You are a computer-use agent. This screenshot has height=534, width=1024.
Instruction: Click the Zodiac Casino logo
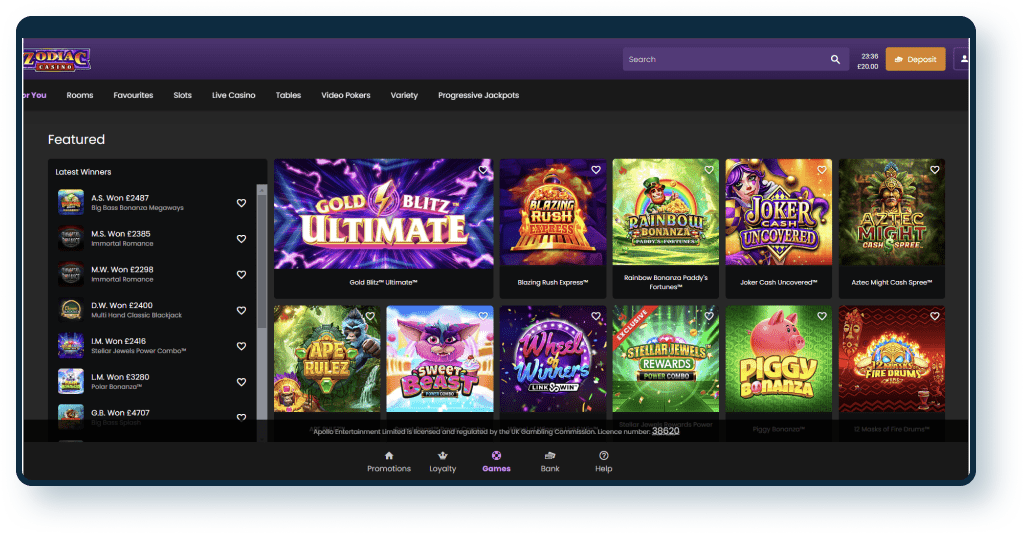(57, 59)
